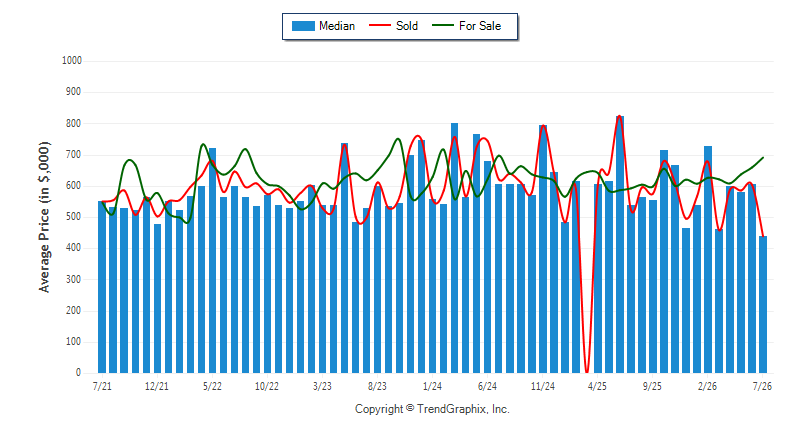Toggle the For Sale legend entry
The image size is (800, 434).
pos(480,26)
